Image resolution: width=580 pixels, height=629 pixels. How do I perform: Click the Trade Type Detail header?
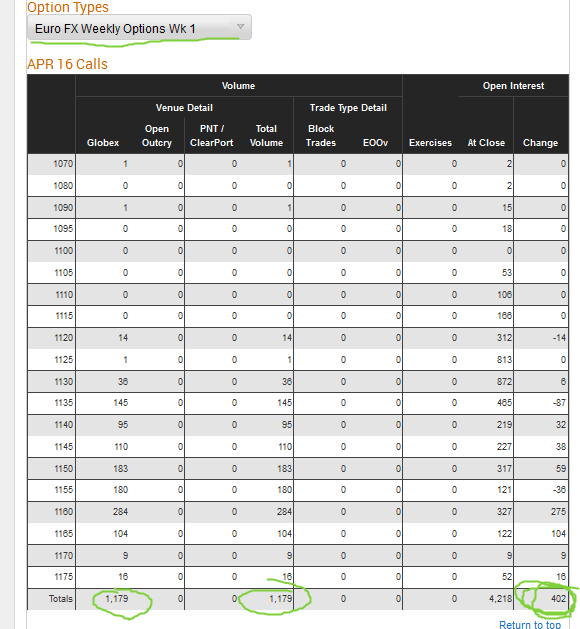click(348, 108)
